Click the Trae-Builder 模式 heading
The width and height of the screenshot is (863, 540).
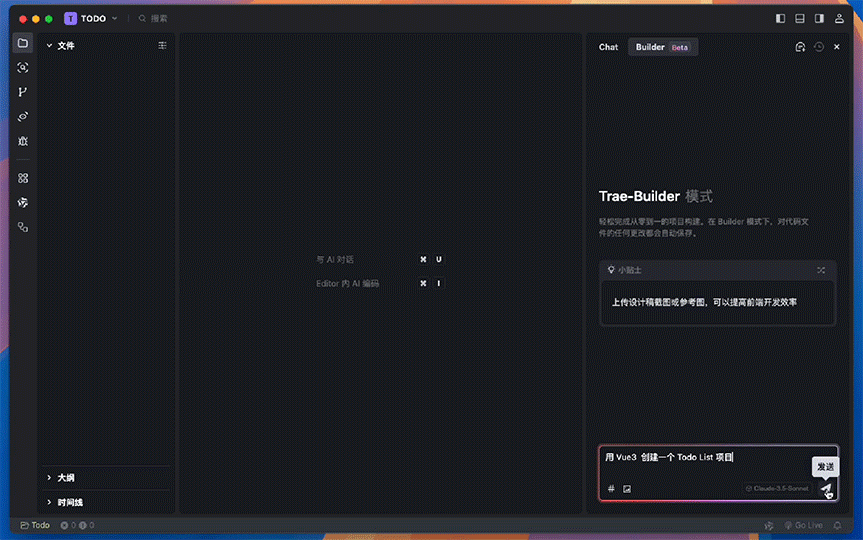pyautogui.click(x=656, y=197)
